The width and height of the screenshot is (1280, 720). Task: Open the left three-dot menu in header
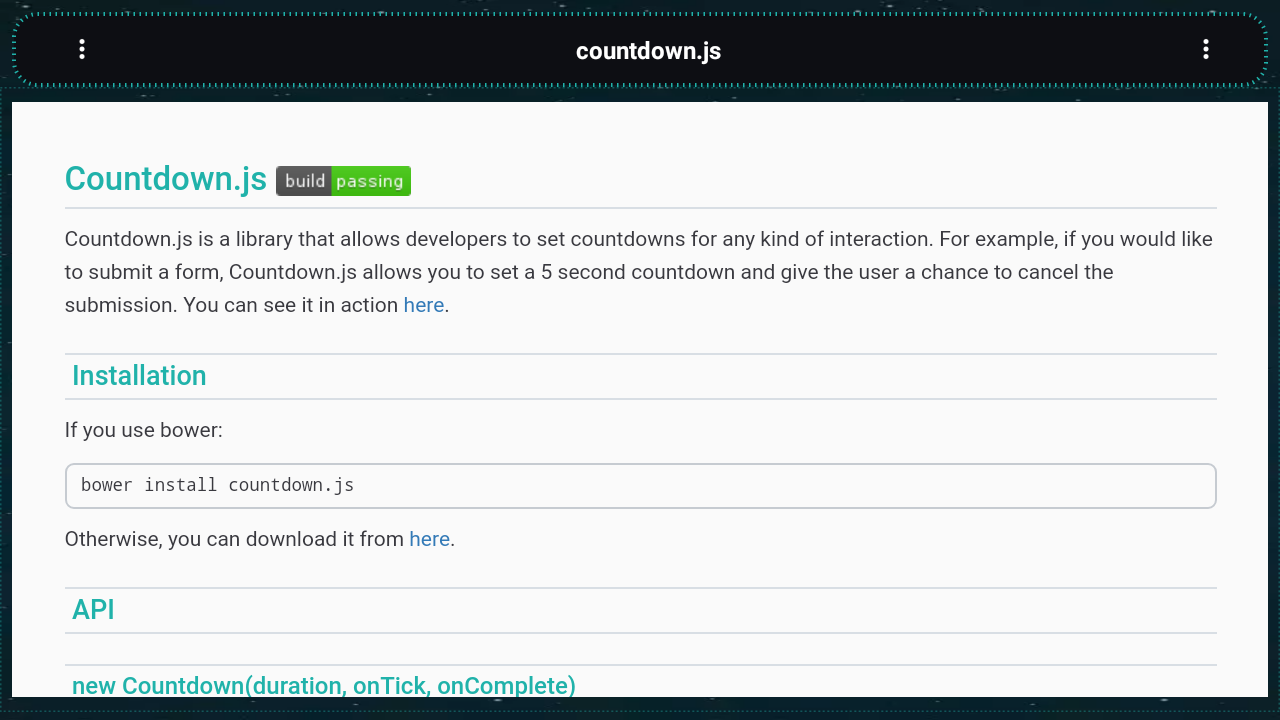tap(82, 50)
